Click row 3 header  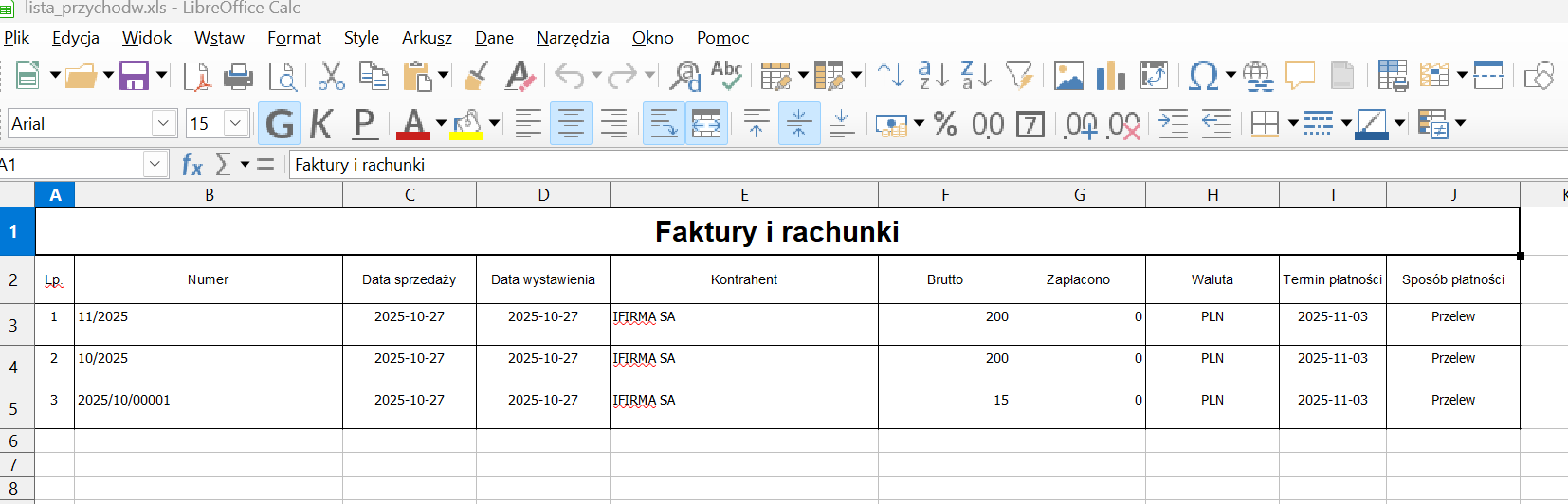13,325
